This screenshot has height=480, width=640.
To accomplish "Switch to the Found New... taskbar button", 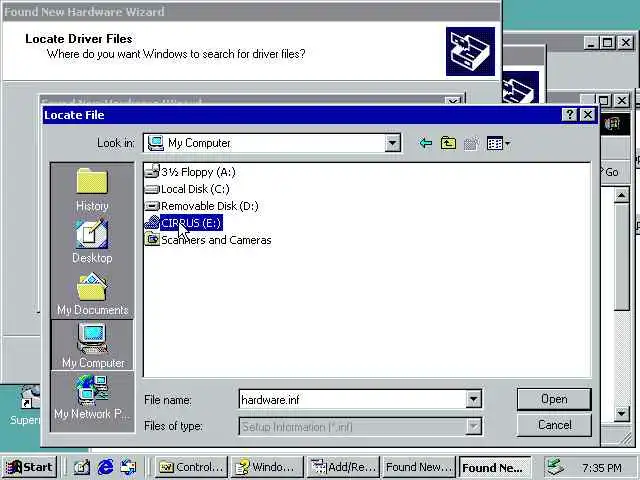I will (x=419, y=467).
